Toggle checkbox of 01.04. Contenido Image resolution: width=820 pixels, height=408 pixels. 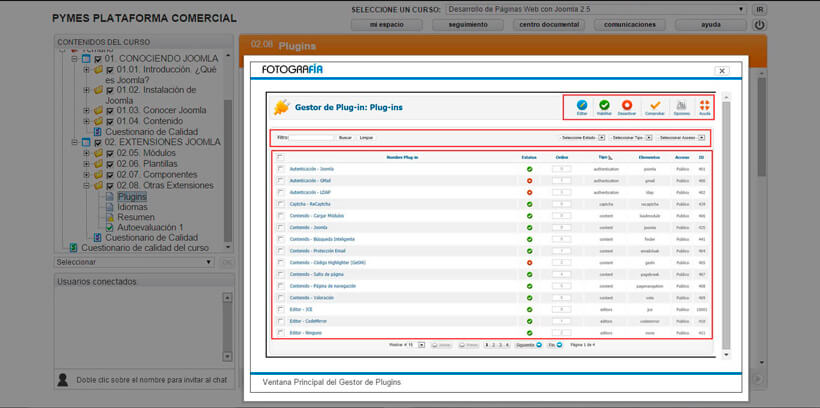tap(110, 121)
